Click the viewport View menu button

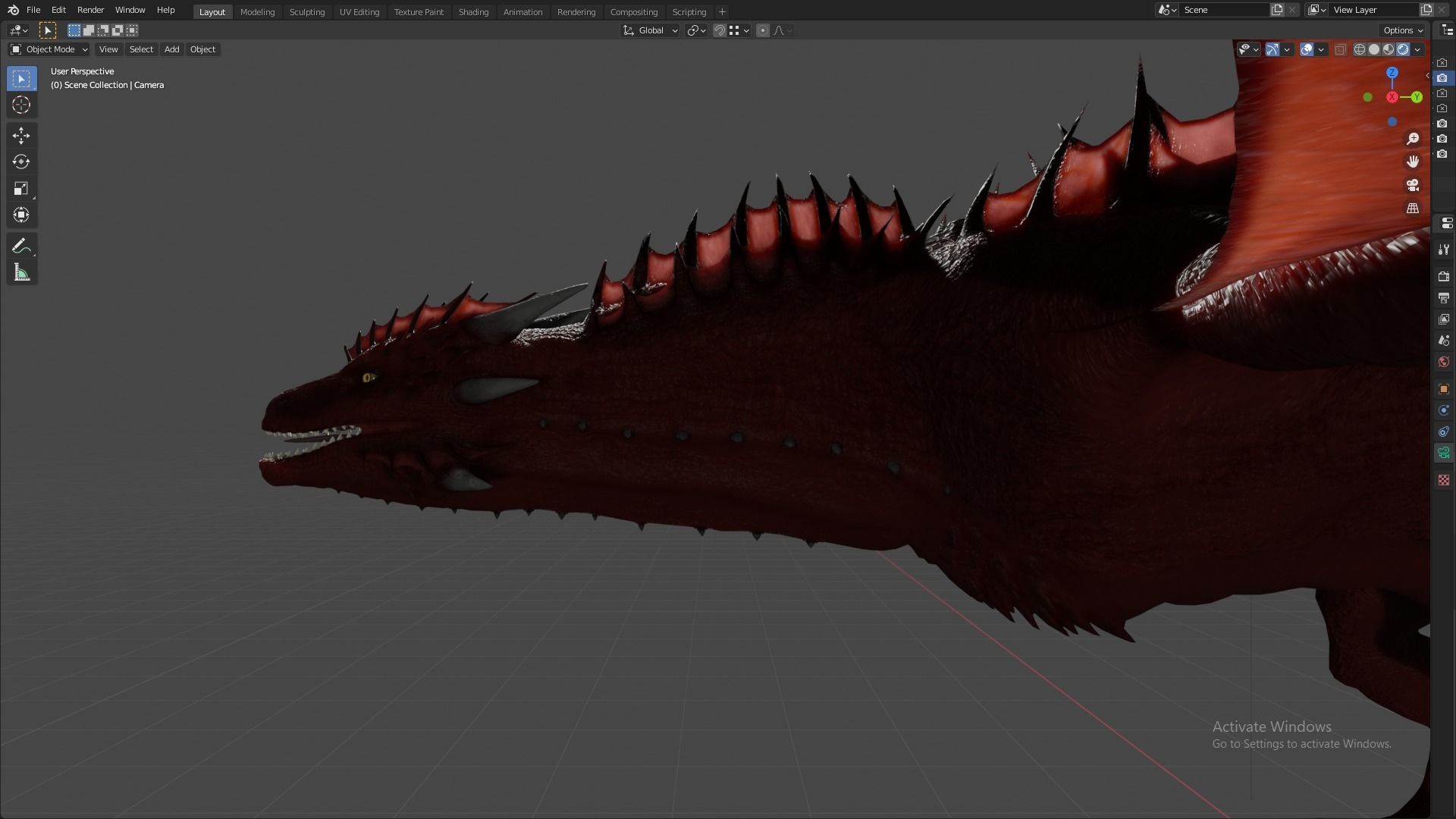tap(108, 49)
